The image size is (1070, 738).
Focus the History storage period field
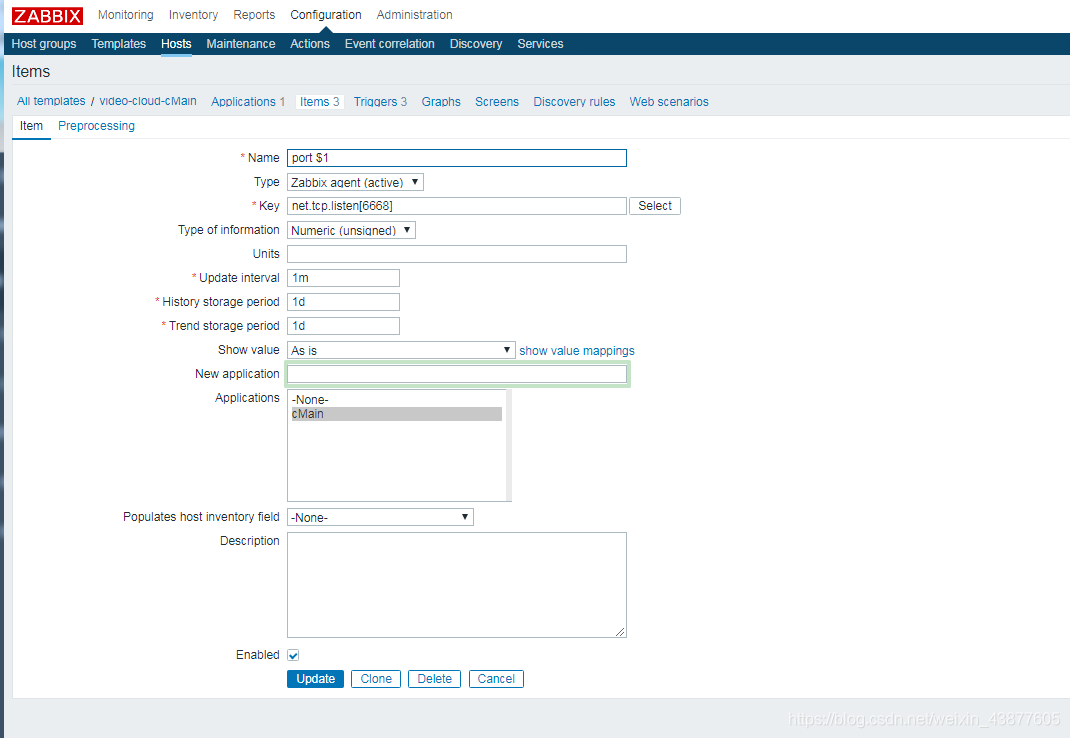pos(343,302)
